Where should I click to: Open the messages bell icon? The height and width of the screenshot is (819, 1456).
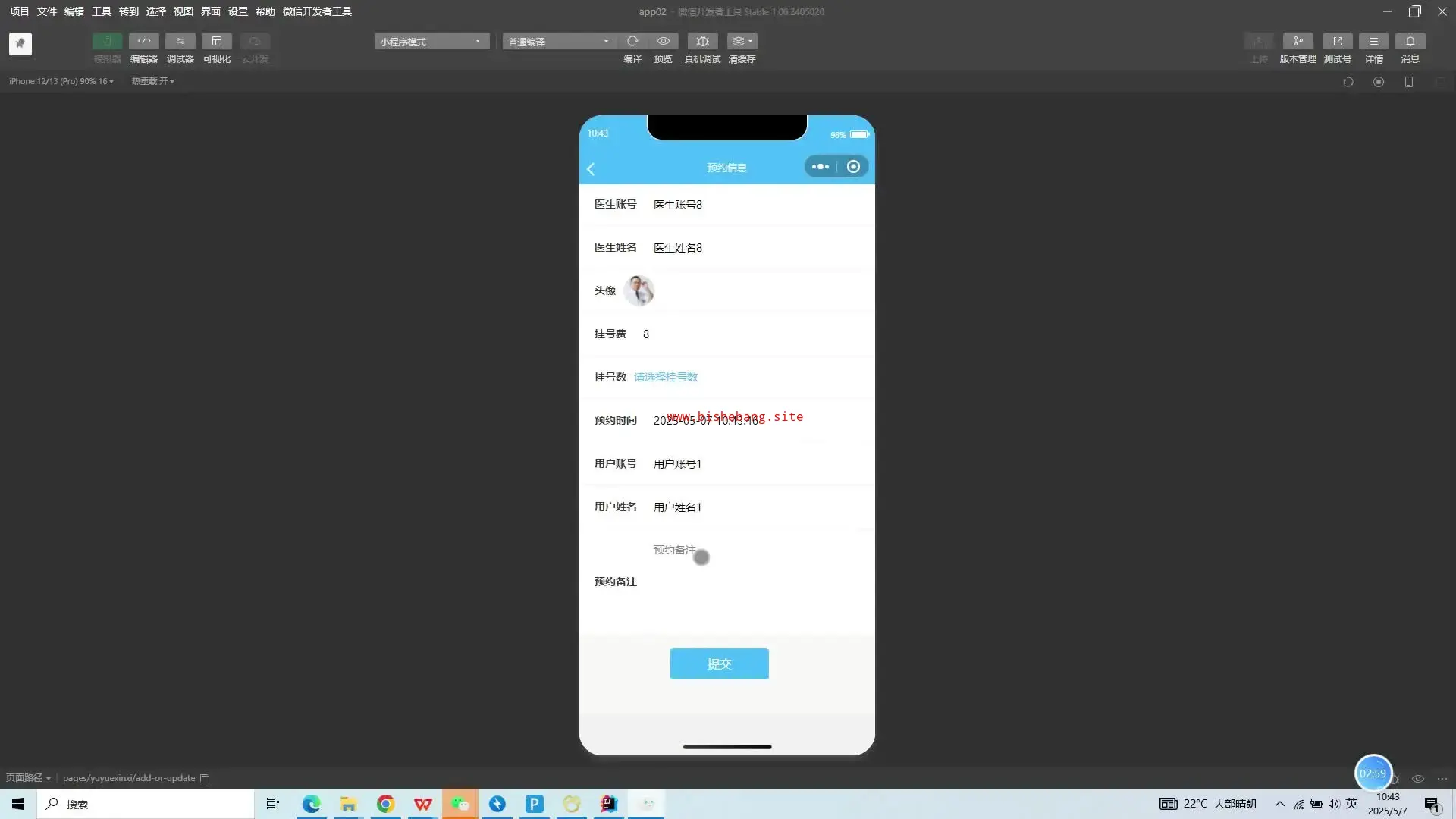tap(1410, 41)
